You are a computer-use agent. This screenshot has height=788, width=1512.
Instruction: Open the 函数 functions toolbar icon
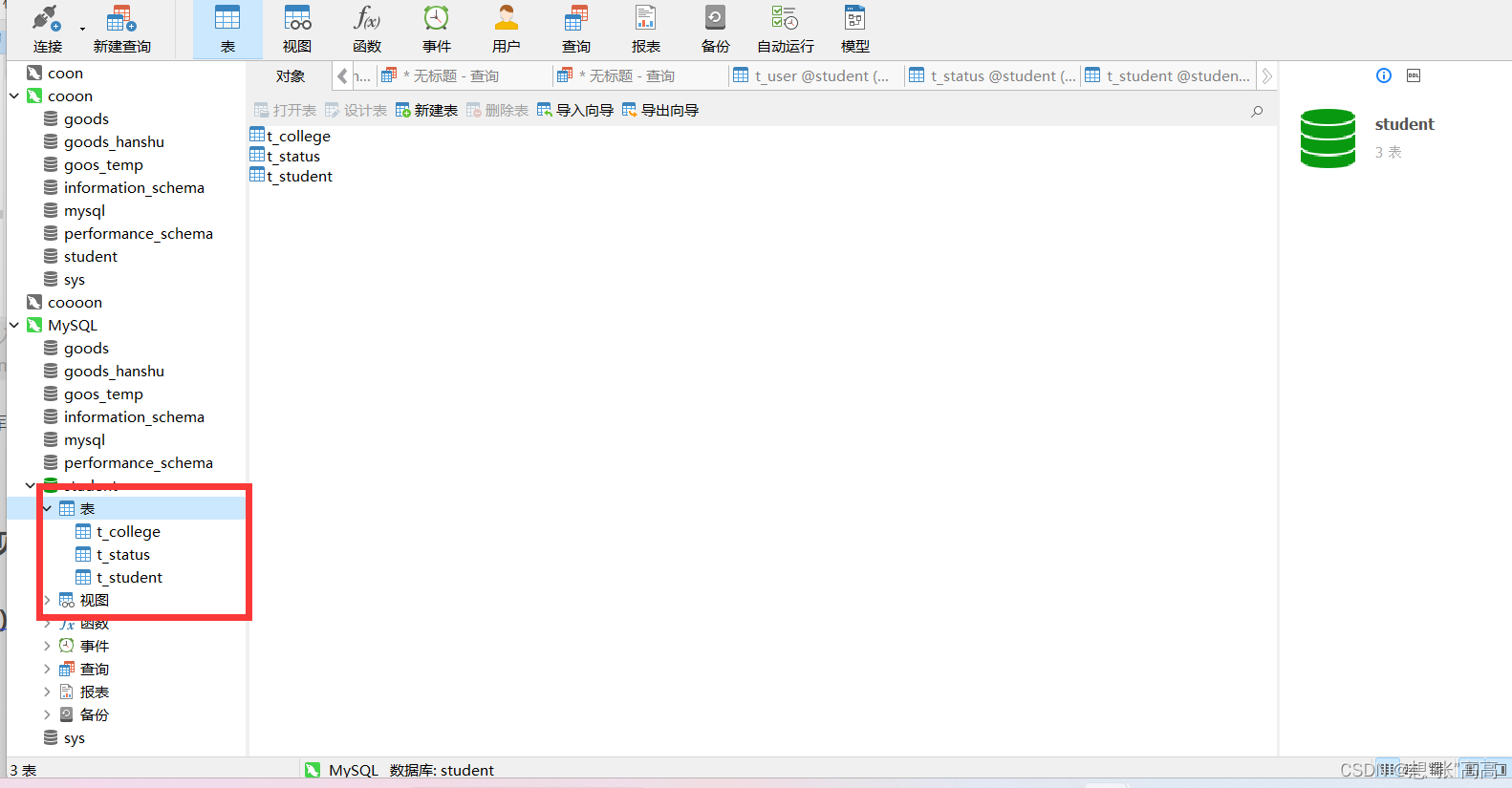(x=367, y=29)
